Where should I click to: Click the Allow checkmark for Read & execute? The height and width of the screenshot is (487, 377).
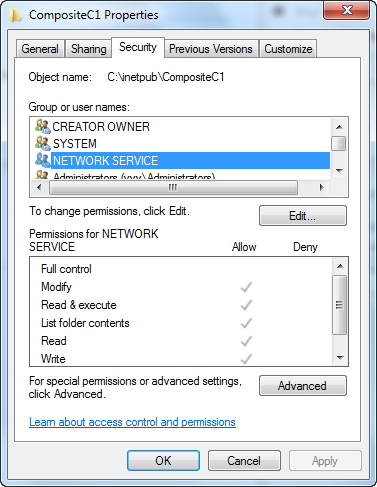(246, 305)
